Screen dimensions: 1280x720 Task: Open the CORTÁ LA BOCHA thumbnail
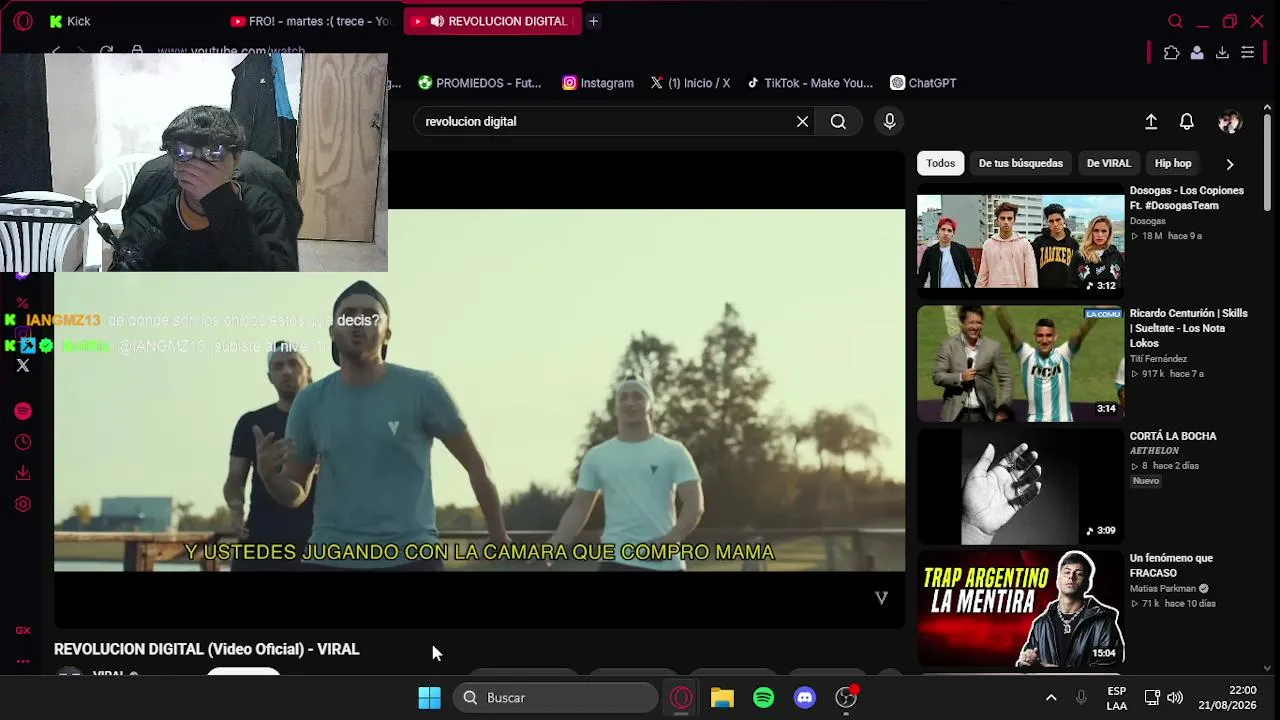tap(1020, 486)
